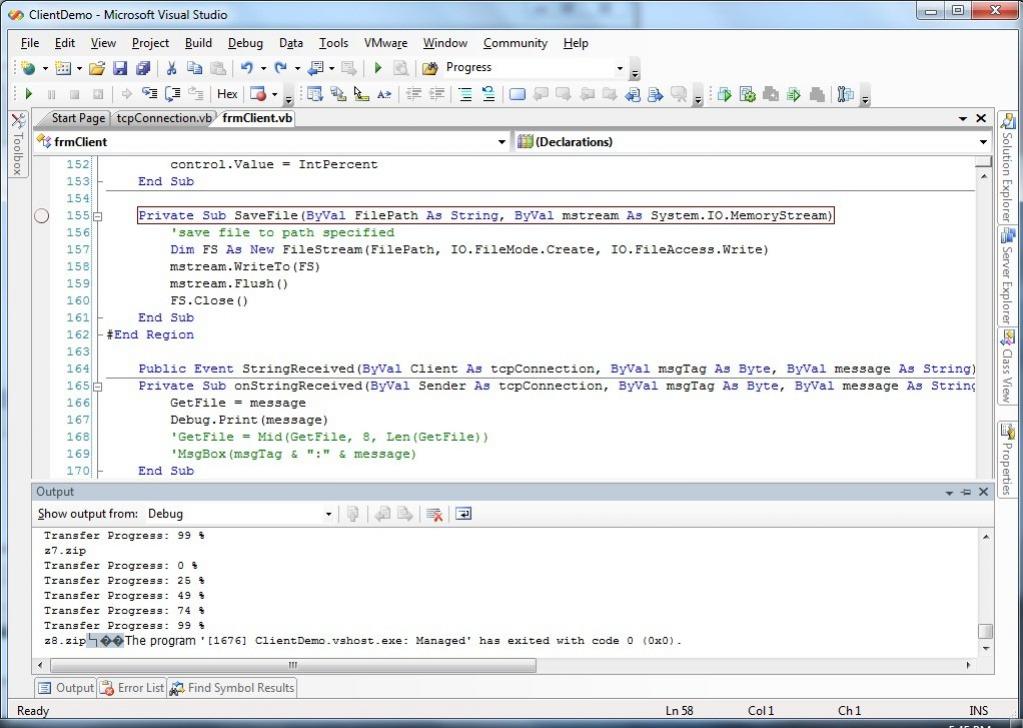1023x728 pixels.
Task: Click the Step Into icon
Action: point(149,94)
